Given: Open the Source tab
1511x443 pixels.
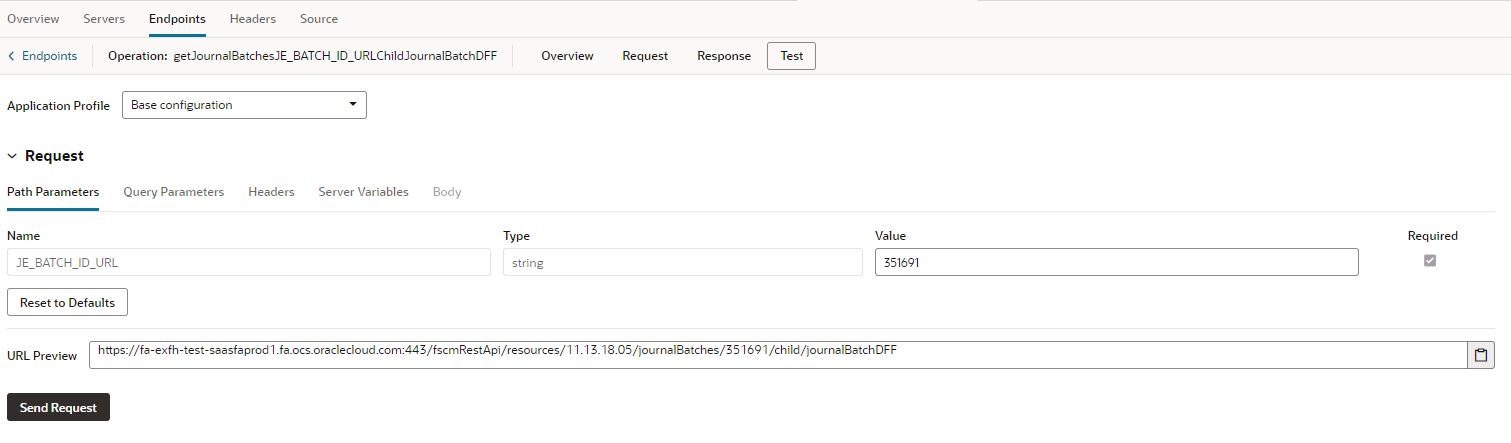Looking at the screenshot, I should tap(319, 19).
